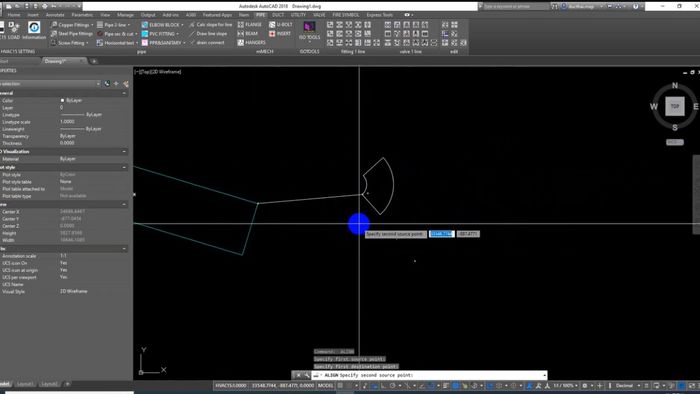The height and width of the screenshot is (394, 700).
Task: Close the command line with X button
Action: click(x=298, y=375)
